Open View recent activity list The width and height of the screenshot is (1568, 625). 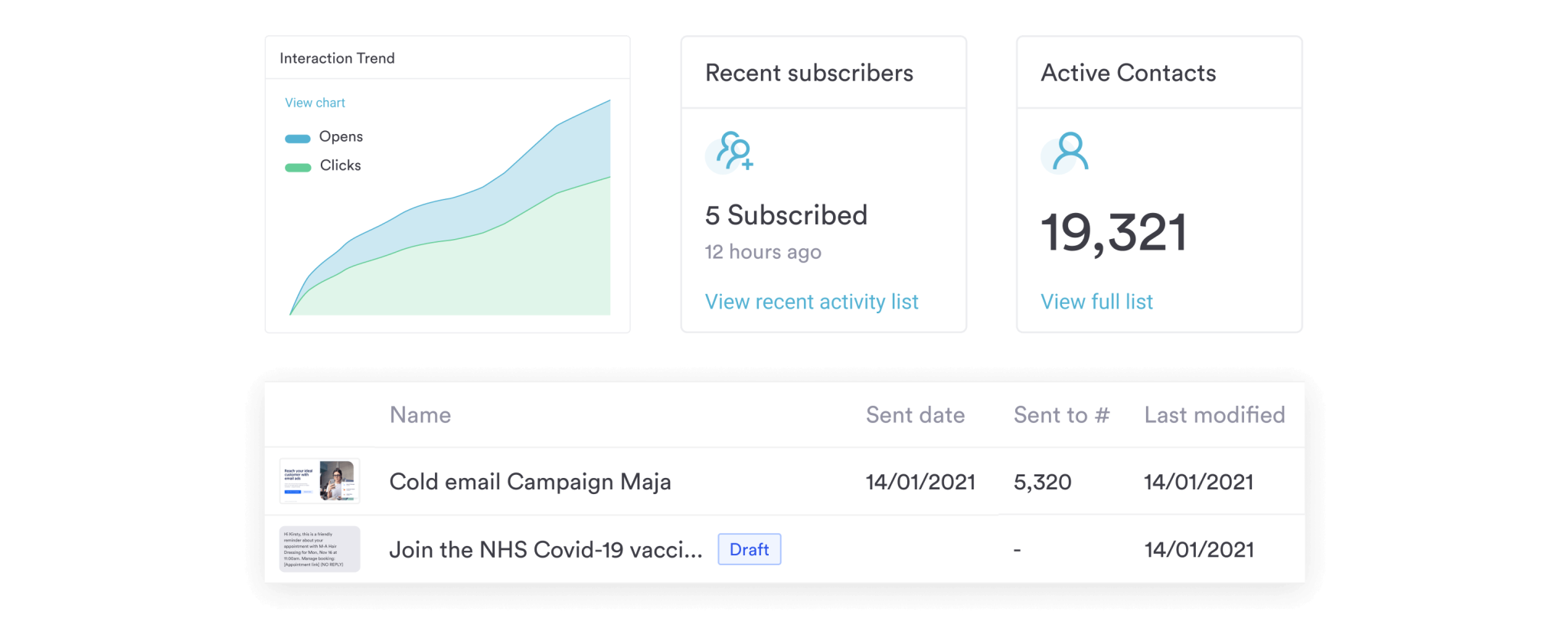point(811,302)
